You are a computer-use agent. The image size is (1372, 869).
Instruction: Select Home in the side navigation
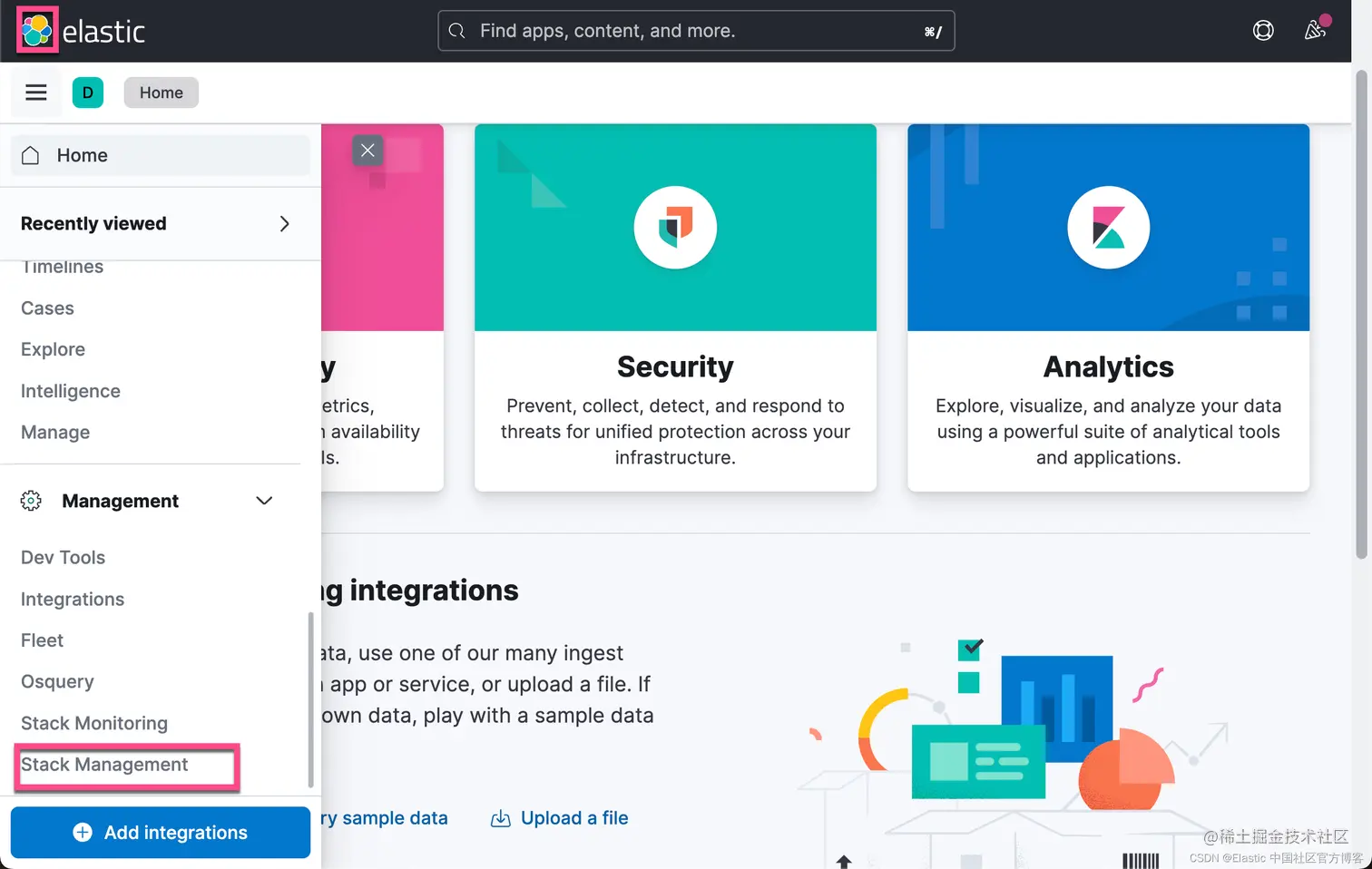point(160,155)
